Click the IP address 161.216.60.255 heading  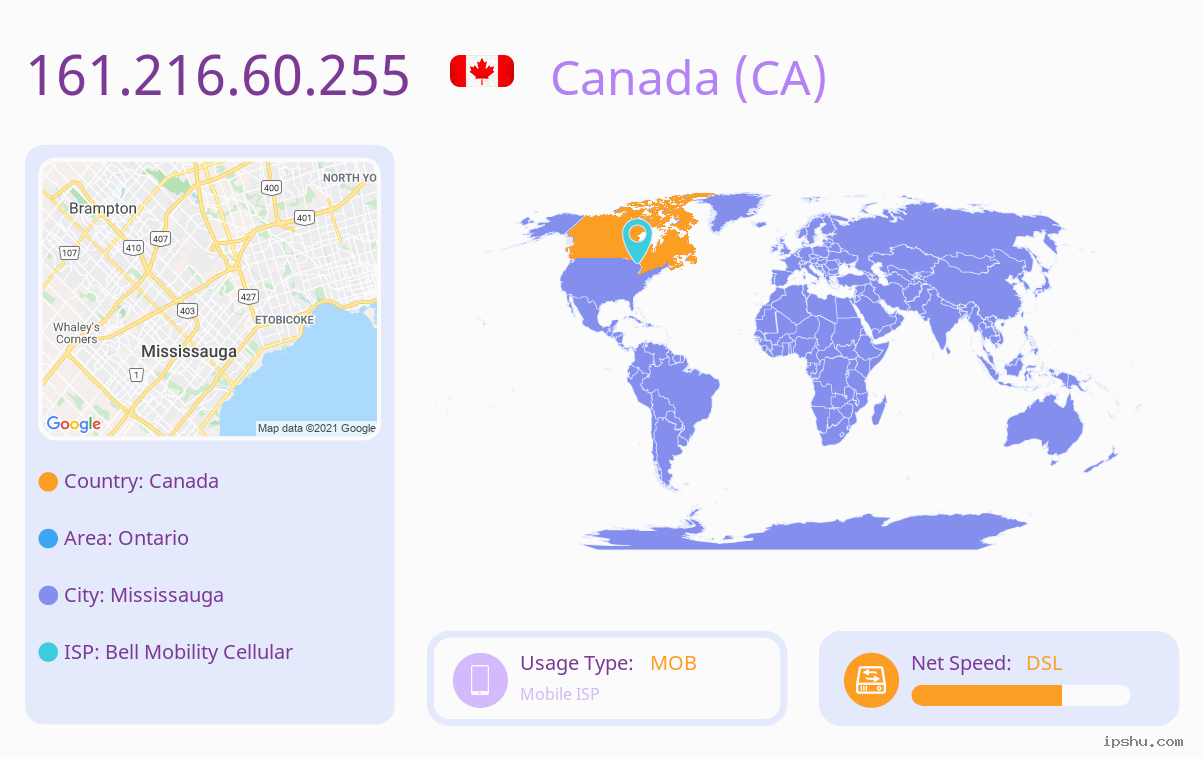(218, 75)
